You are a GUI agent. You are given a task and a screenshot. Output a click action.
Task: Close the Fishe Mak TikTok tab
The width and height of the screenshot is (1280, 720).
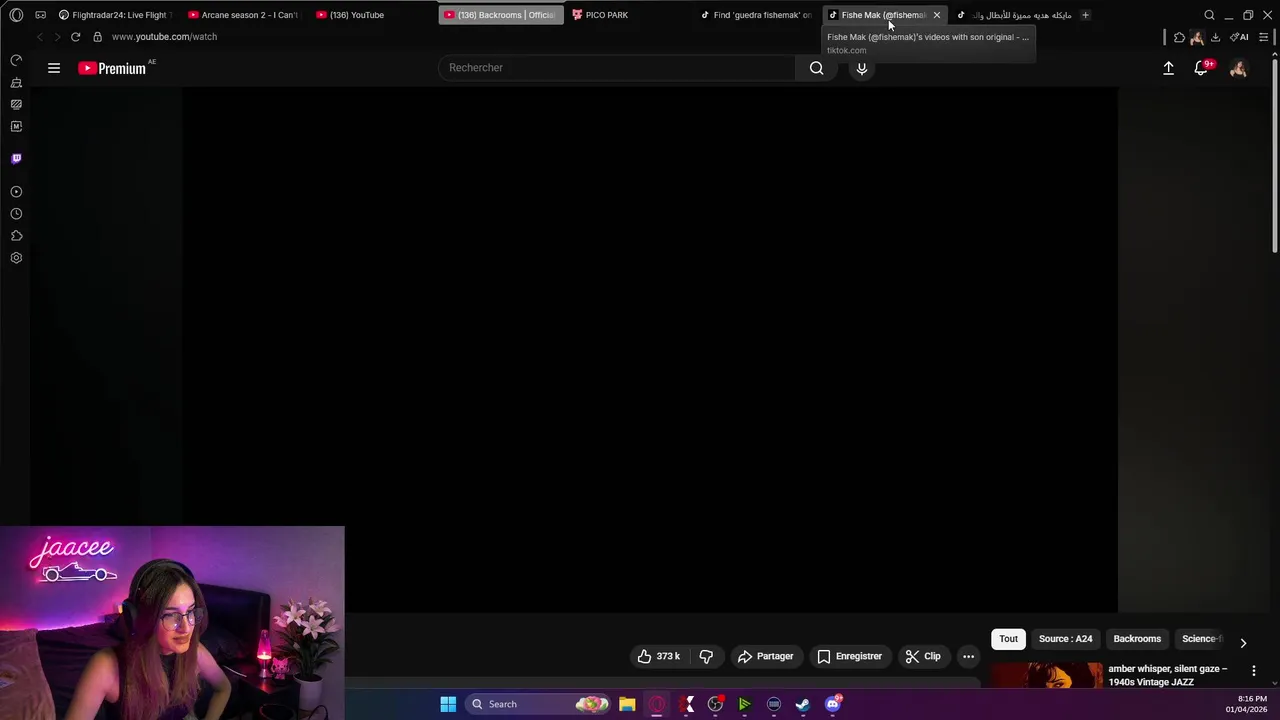point(937,15)
